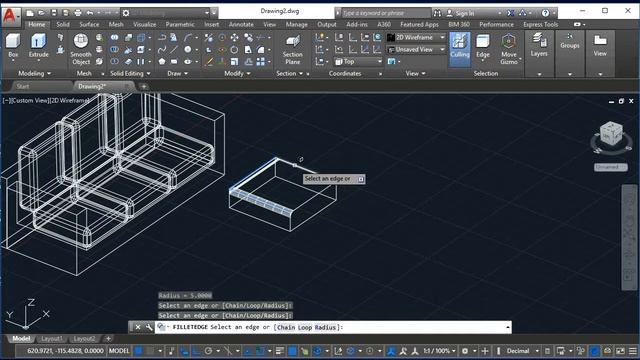Choose the Radius option in command line
Screen dimensions: 640x360
click(325, 327)
